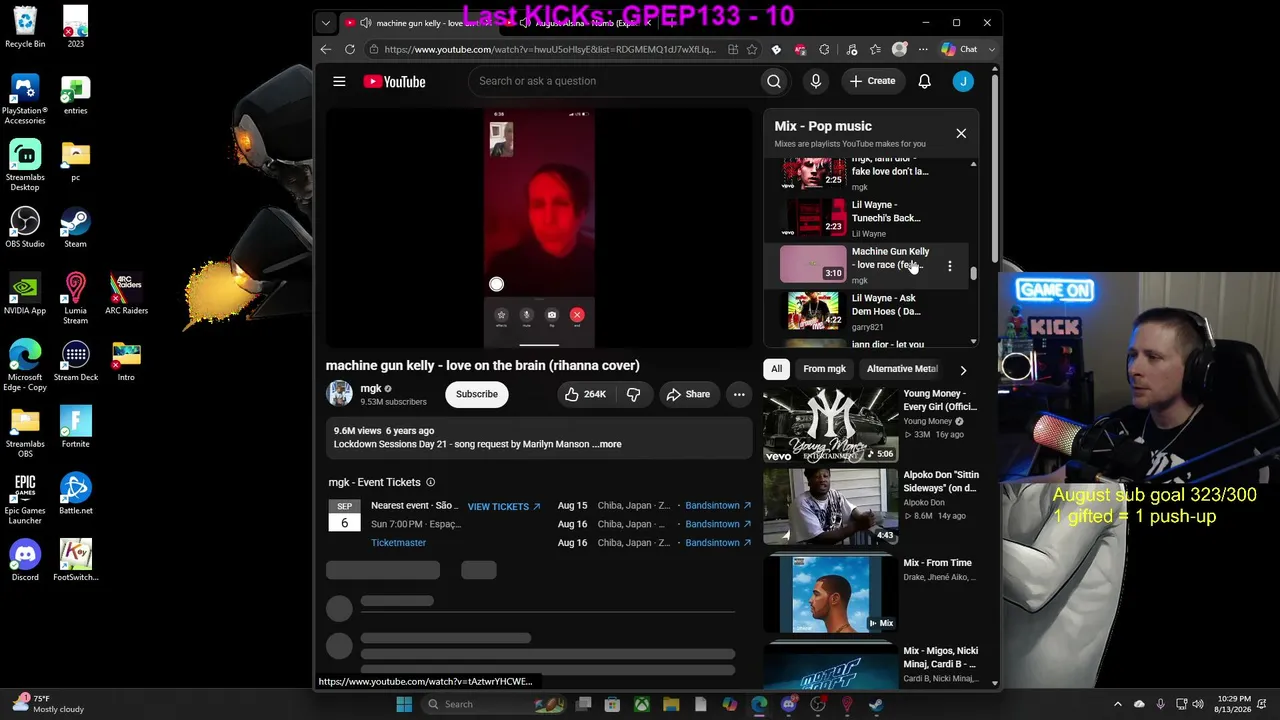This screenshot has width=1280, height=720.
Task: Open options for the 'love race' mix item
Action: click(950, 266)
